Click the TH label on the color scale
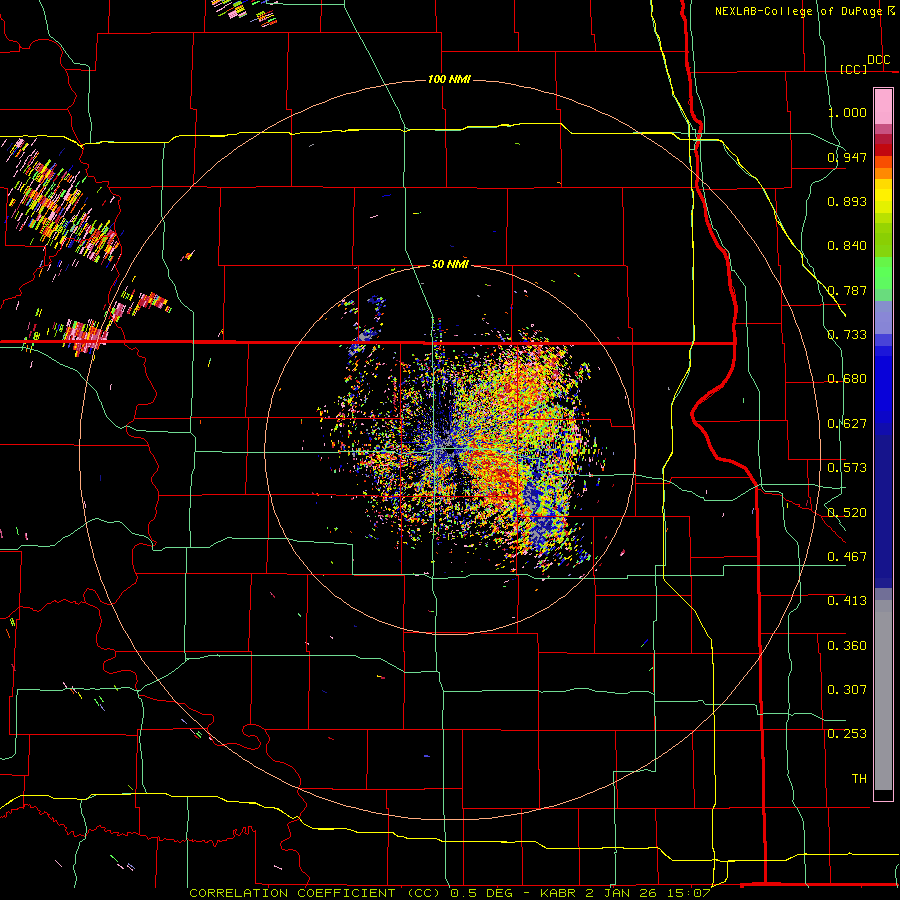Screen dimensions: 900x900 (x=859, y=779)
